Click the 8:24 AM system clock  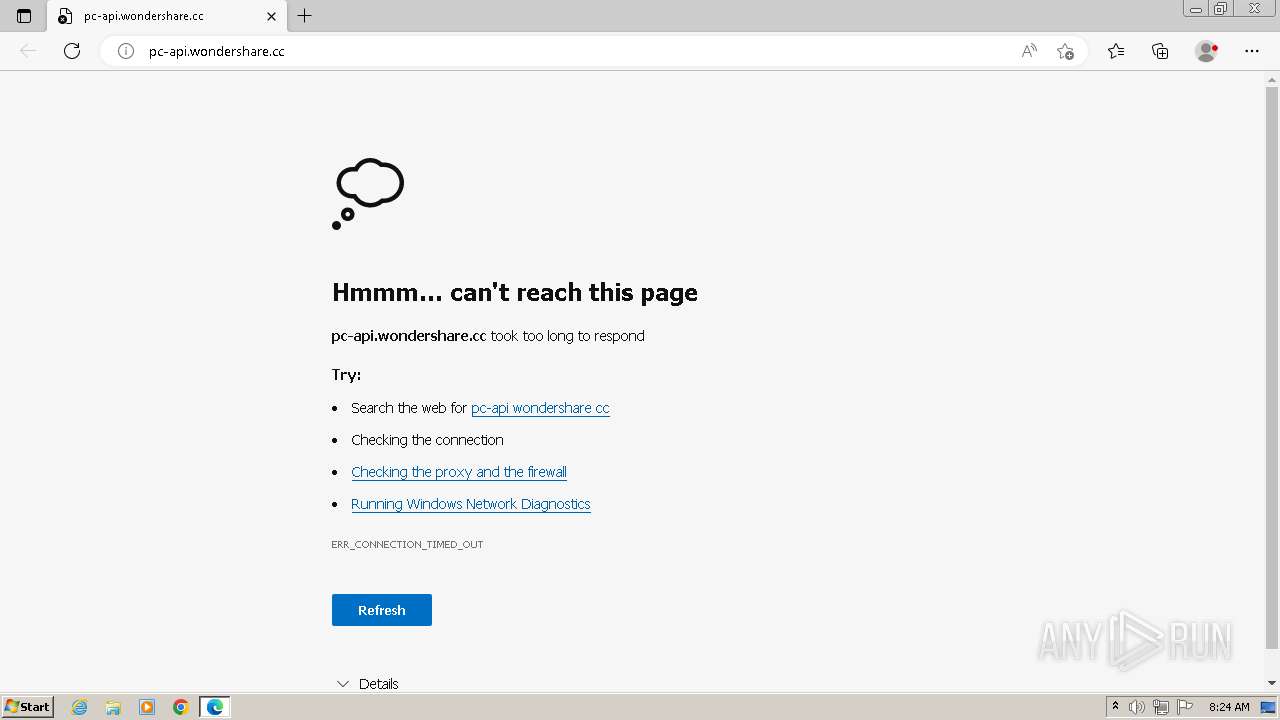(x=1229, y=707)
